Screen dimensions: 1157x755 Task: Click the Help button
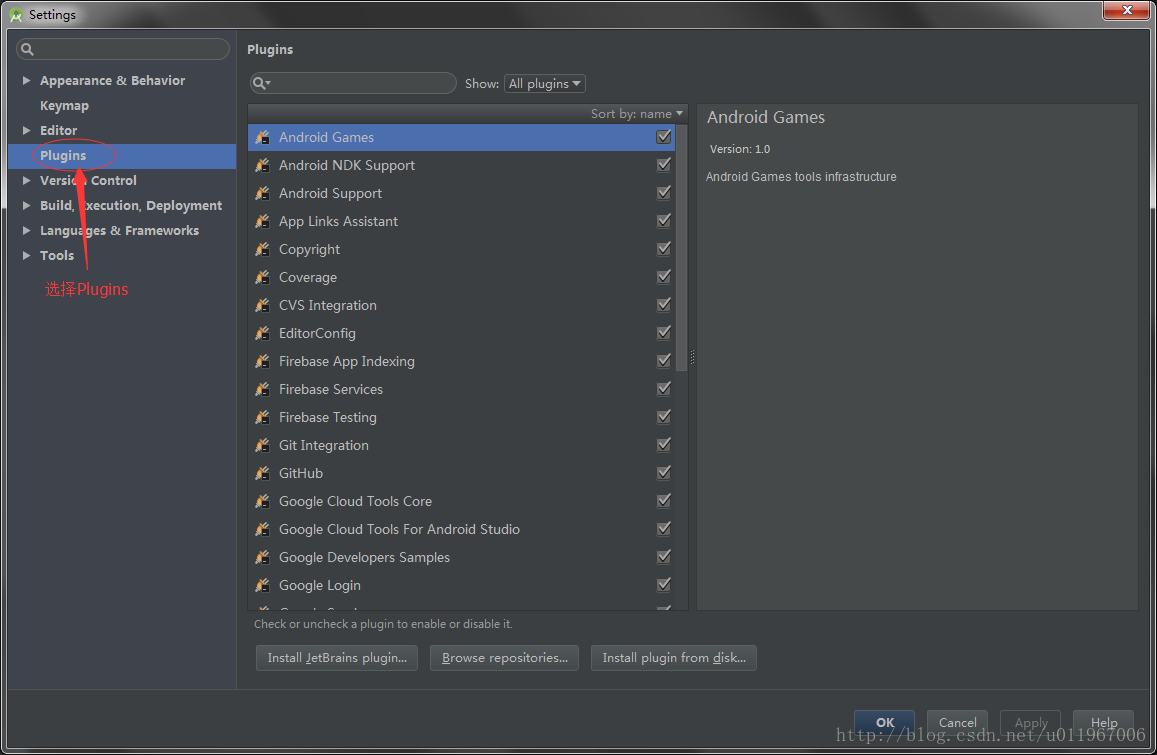coord(1104,723)
